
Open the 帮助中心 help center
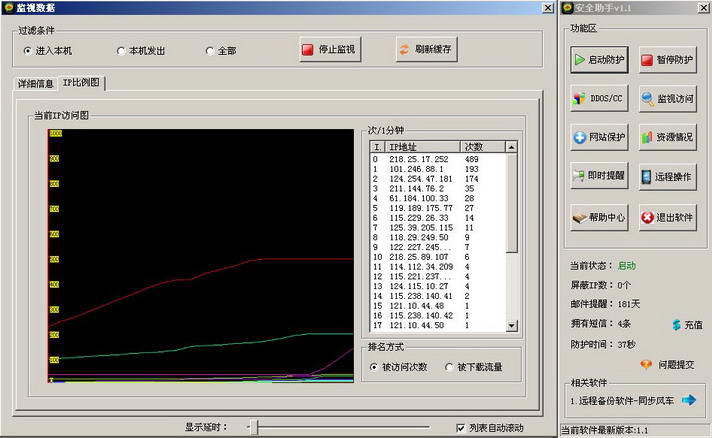(599, 215)
